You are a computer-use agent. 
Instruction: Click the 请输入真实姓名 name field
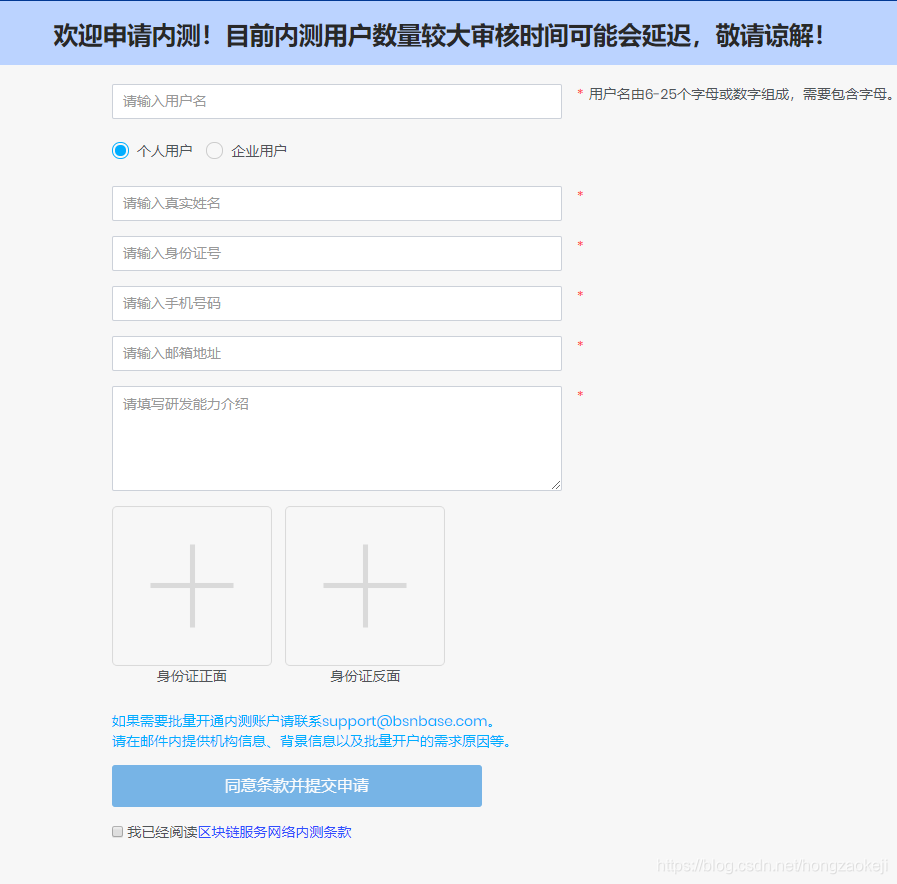pyautogui.click(x=336, y=203)
